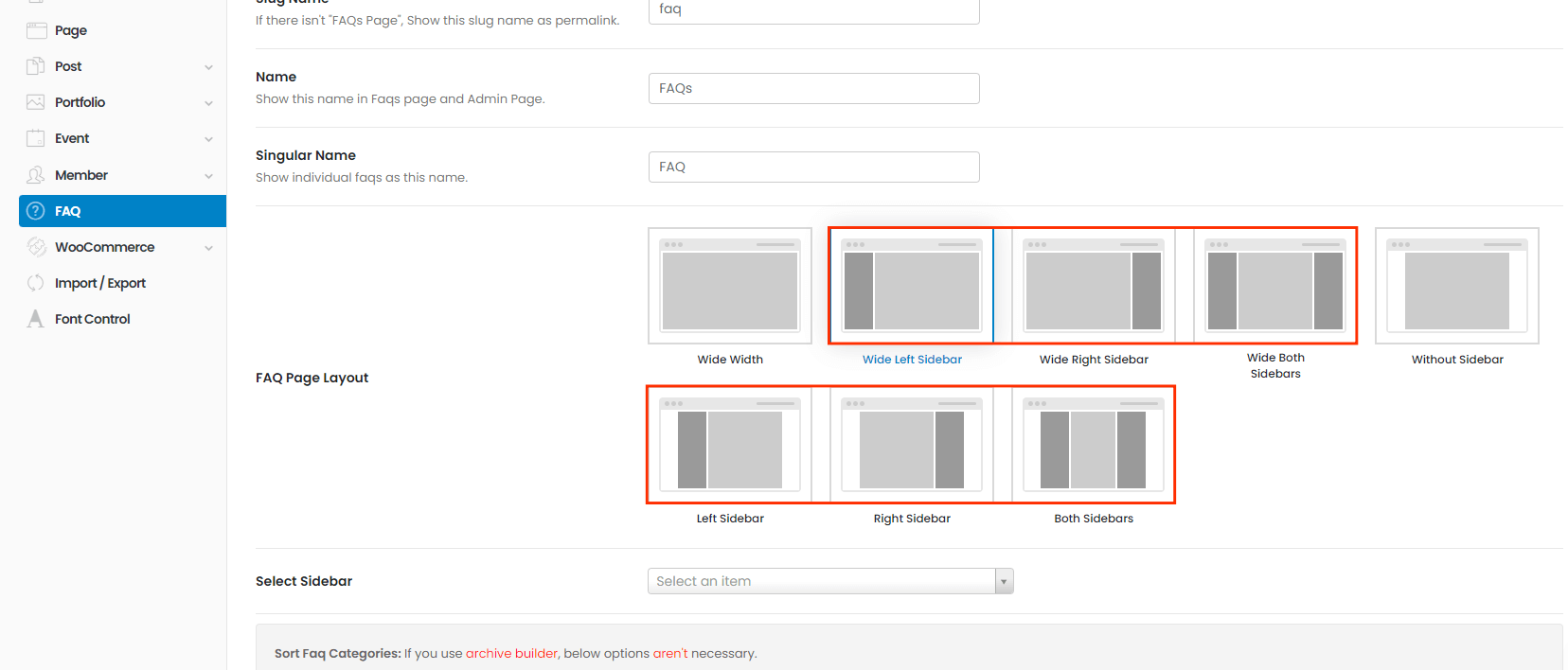Click the WooCommerce sidebar icon
The image size is (1568, 670).
pos(36,247)
